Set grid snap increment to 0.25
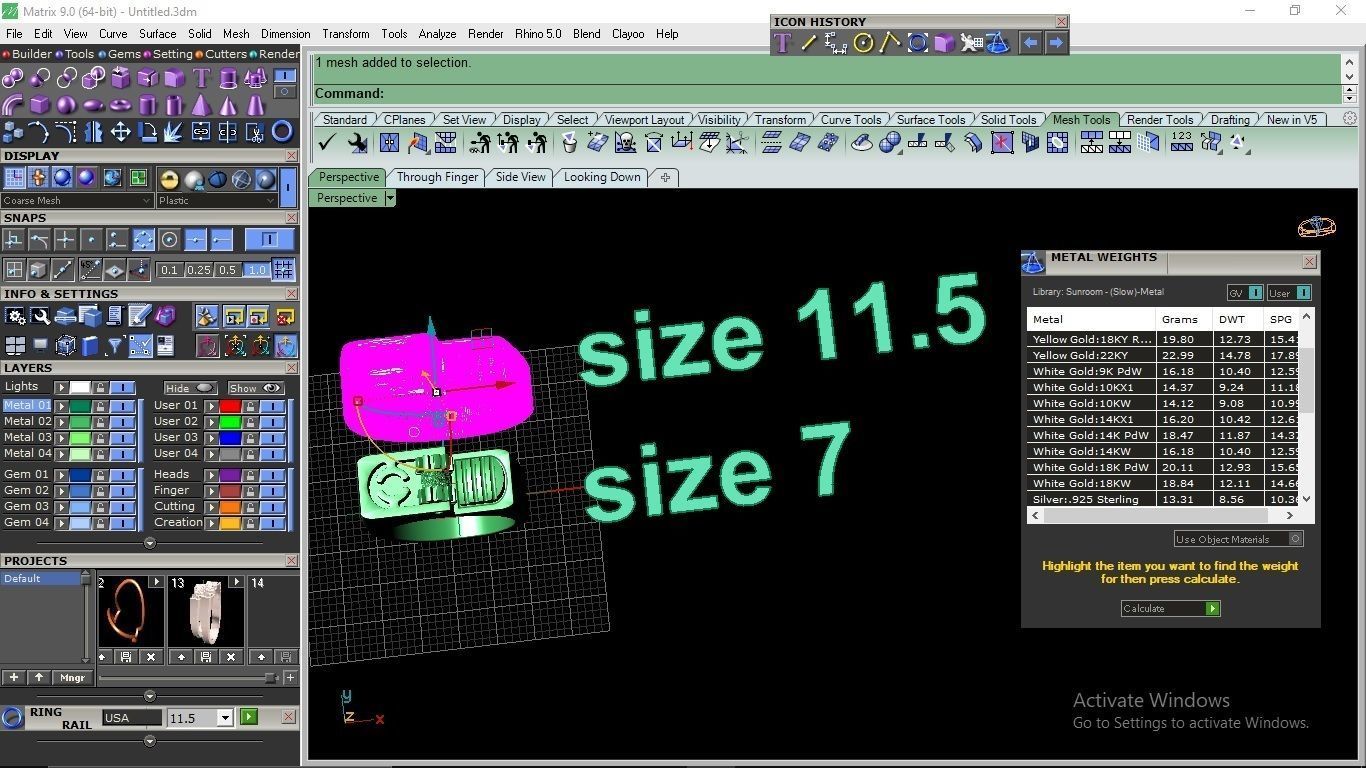Screen dimensions: 1366x768 point(199,270)
